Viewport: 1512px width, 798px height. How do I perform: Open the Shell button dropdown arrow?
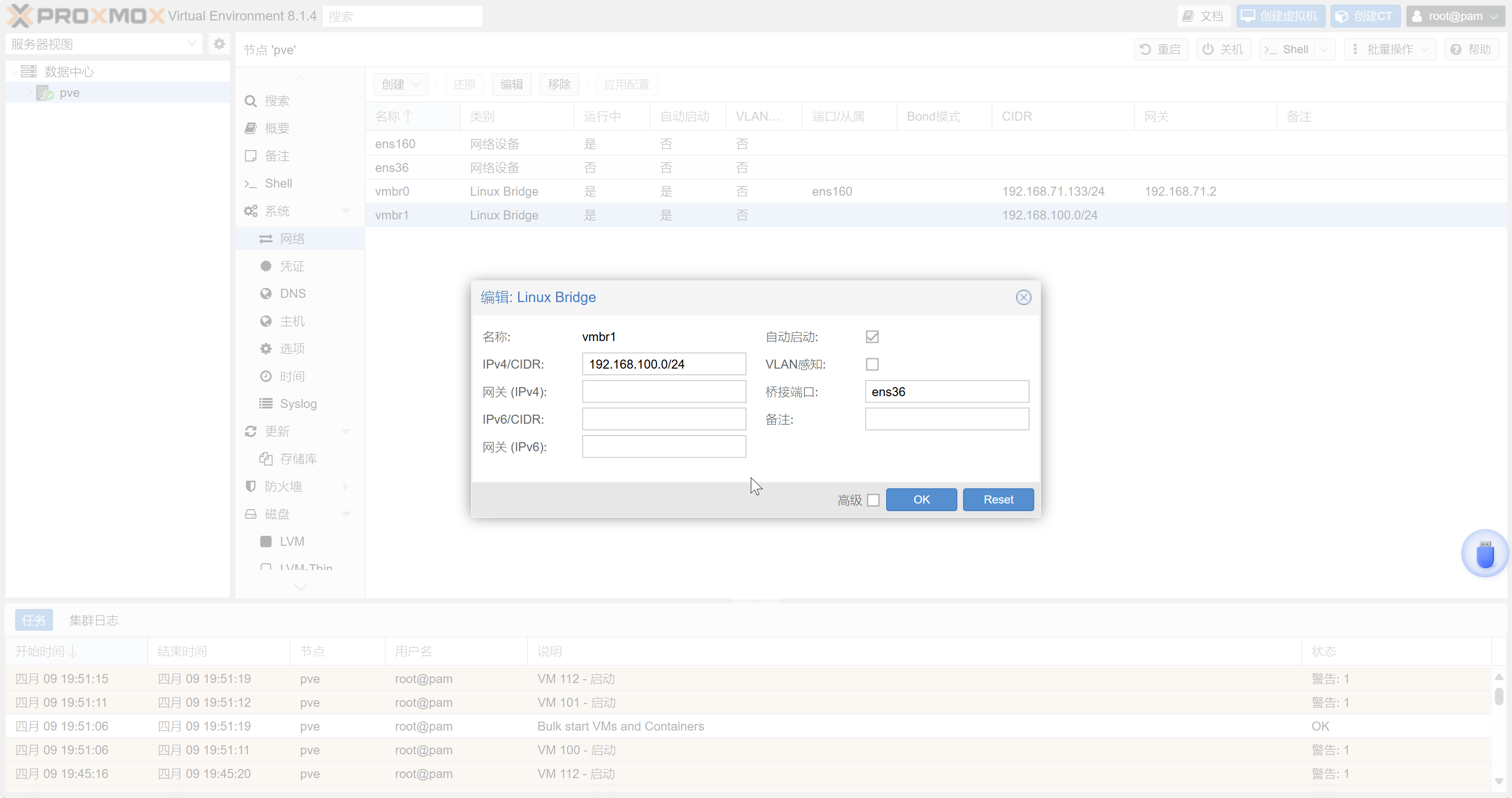point(1323,50)
